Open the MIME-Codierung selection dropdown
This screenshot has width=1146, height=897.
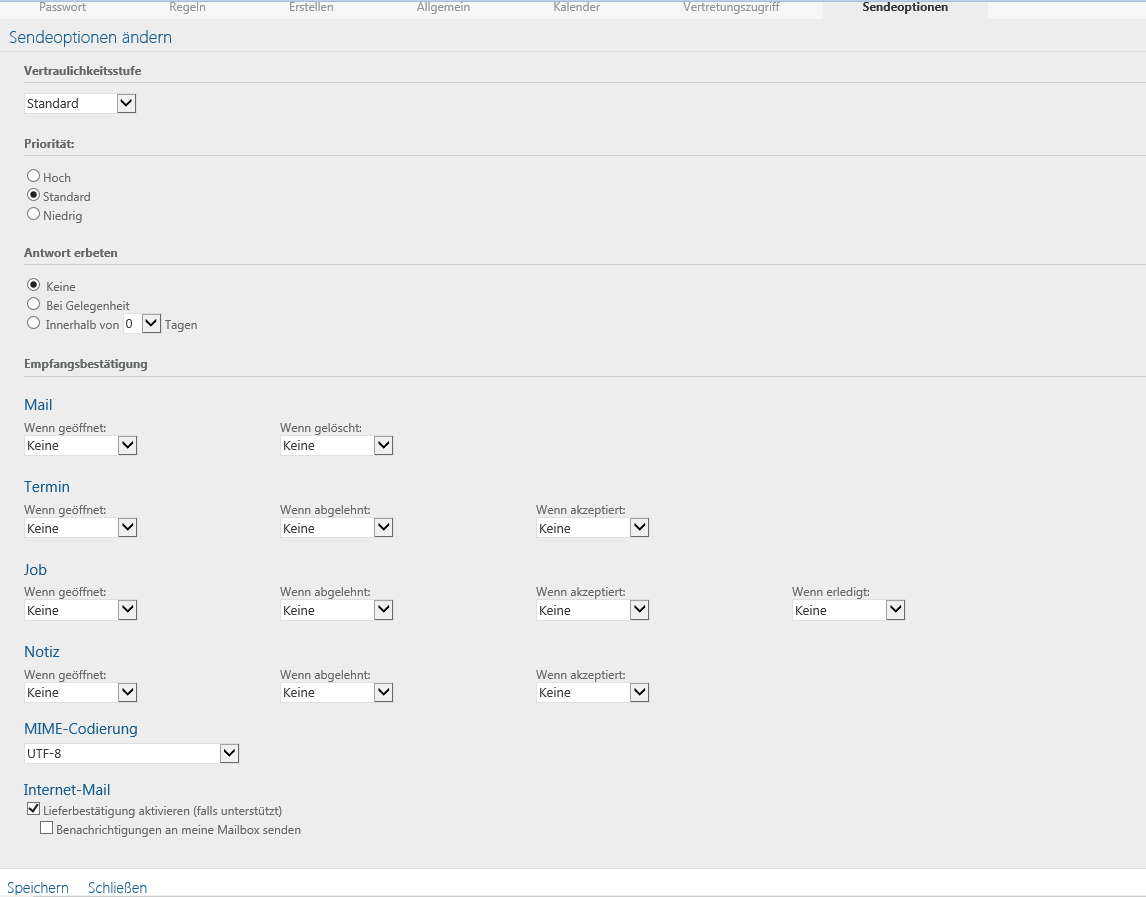pos(229,753)
